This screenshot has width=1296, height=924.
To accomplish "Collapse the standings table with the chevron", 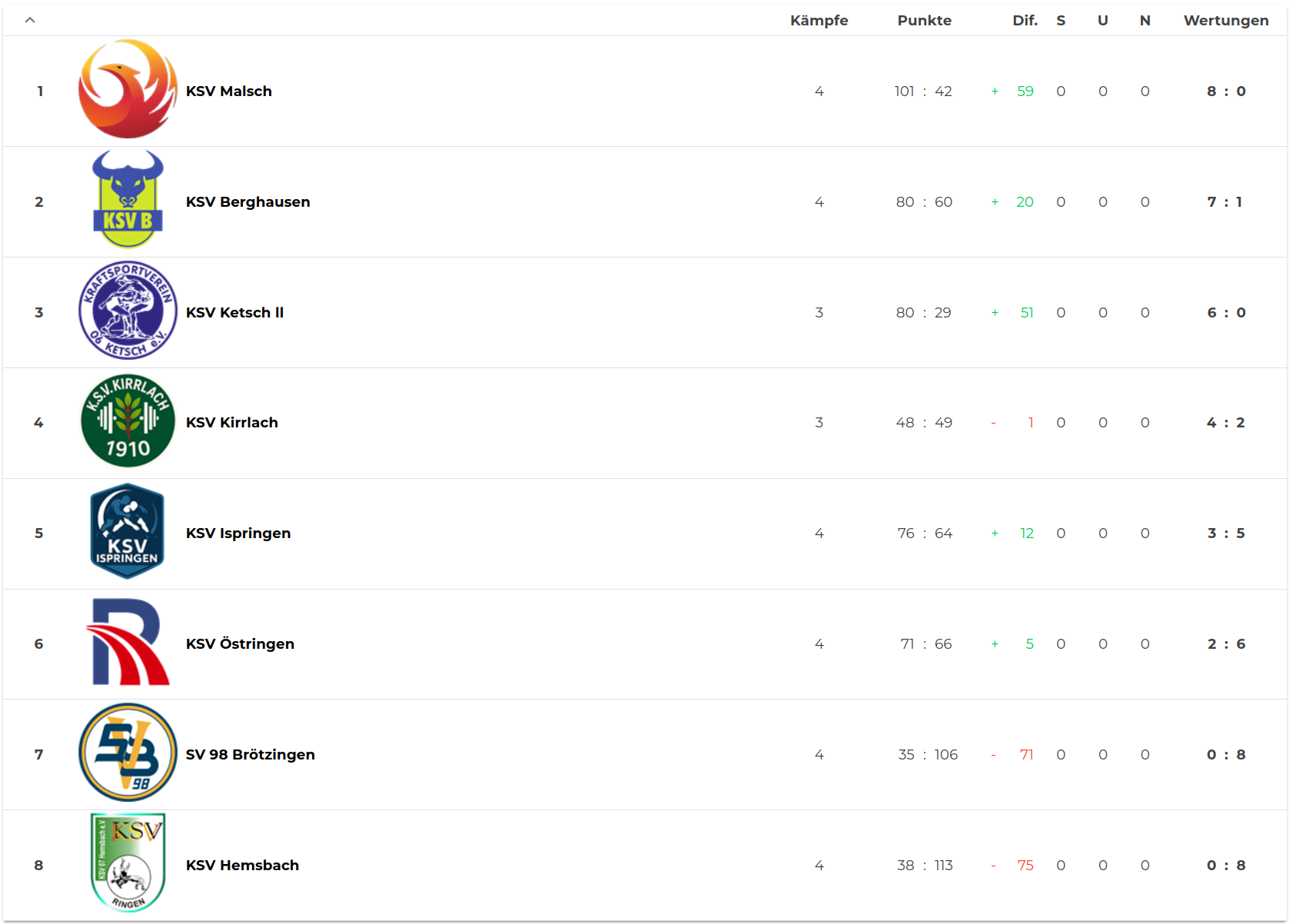I will click(30, 20).
